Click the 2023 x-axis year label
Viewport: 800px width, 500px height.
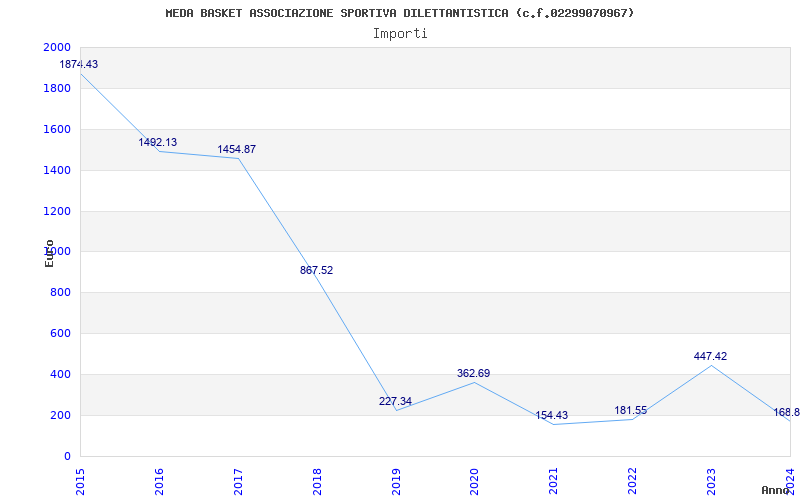tap(711, 482)
